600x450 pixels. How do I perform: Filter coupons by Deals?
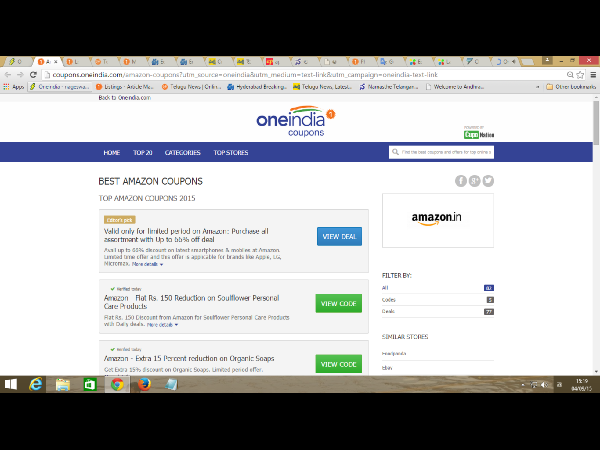coord(390,312)
